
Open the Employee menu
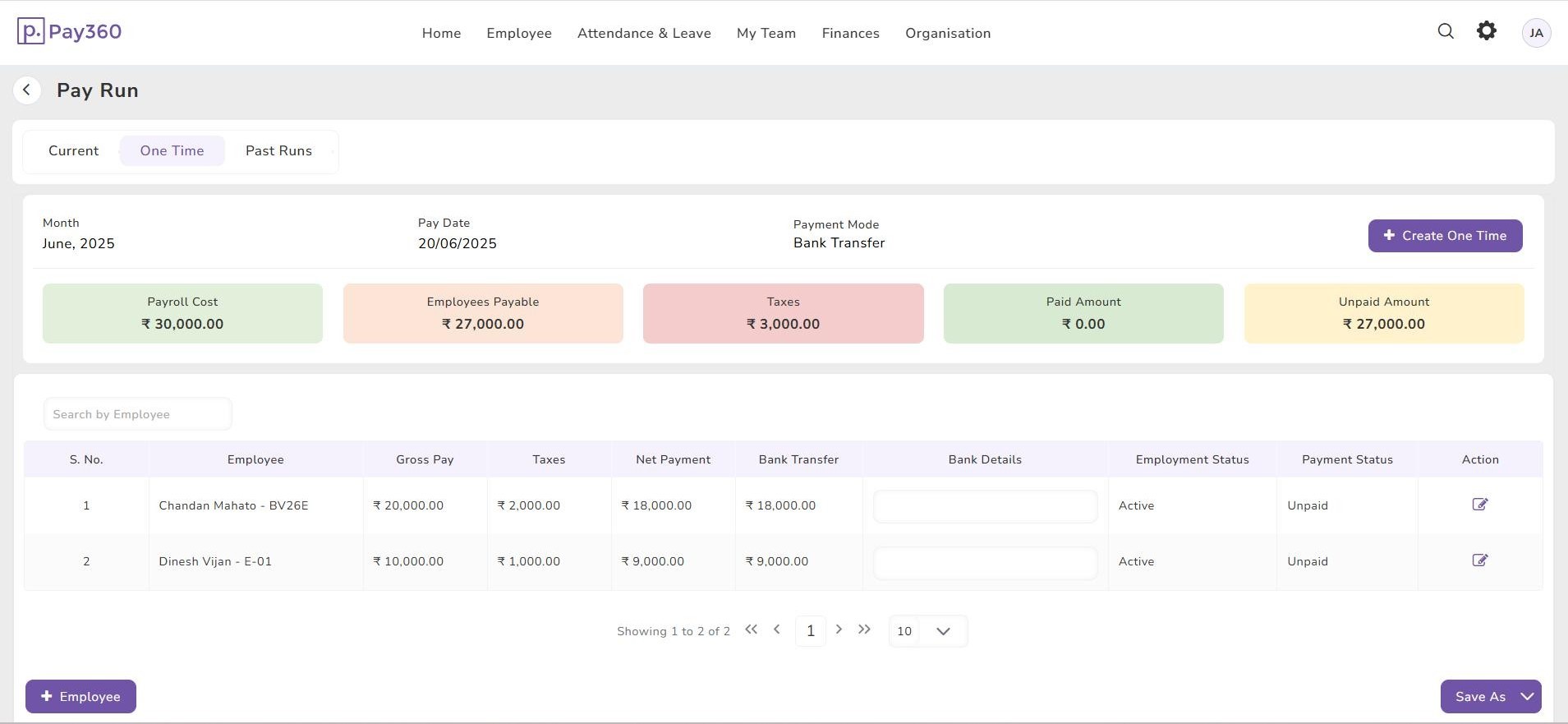519,33
